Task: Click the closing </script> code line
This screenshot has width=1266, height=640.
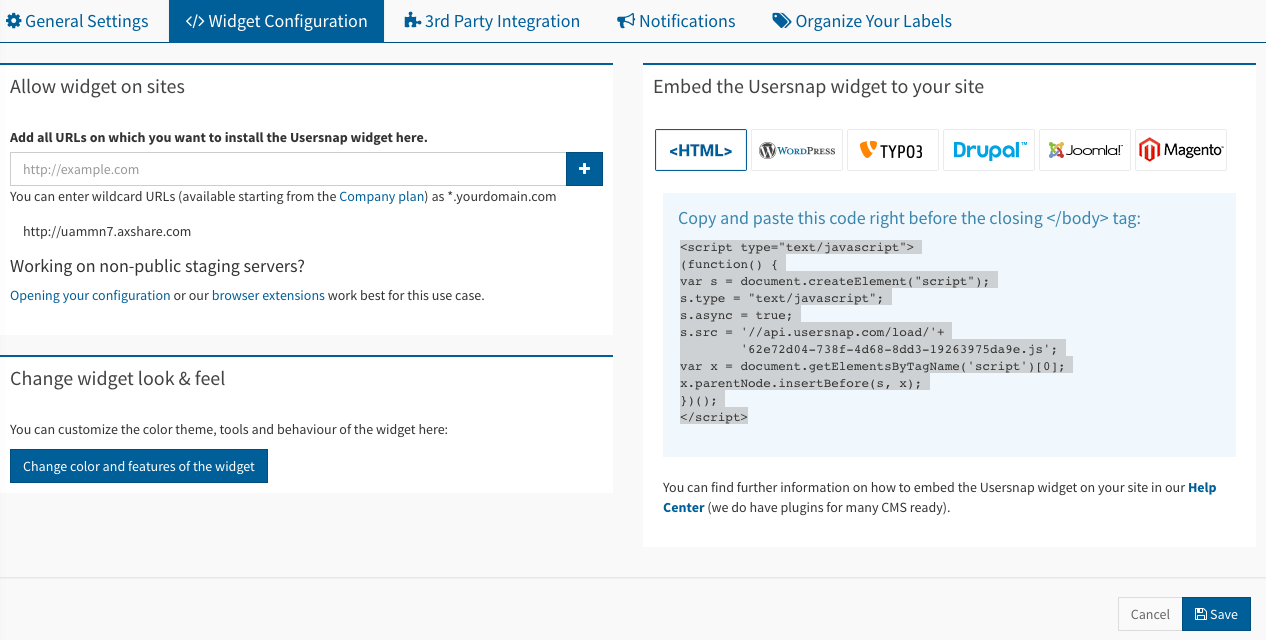Action: point(714,417)
